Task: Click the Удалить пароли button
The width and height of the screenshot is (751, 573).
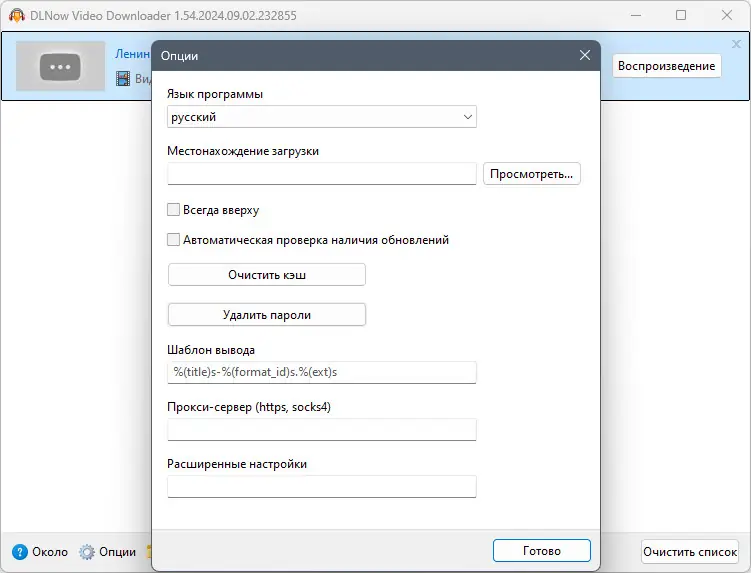Action: coord(266,314)
